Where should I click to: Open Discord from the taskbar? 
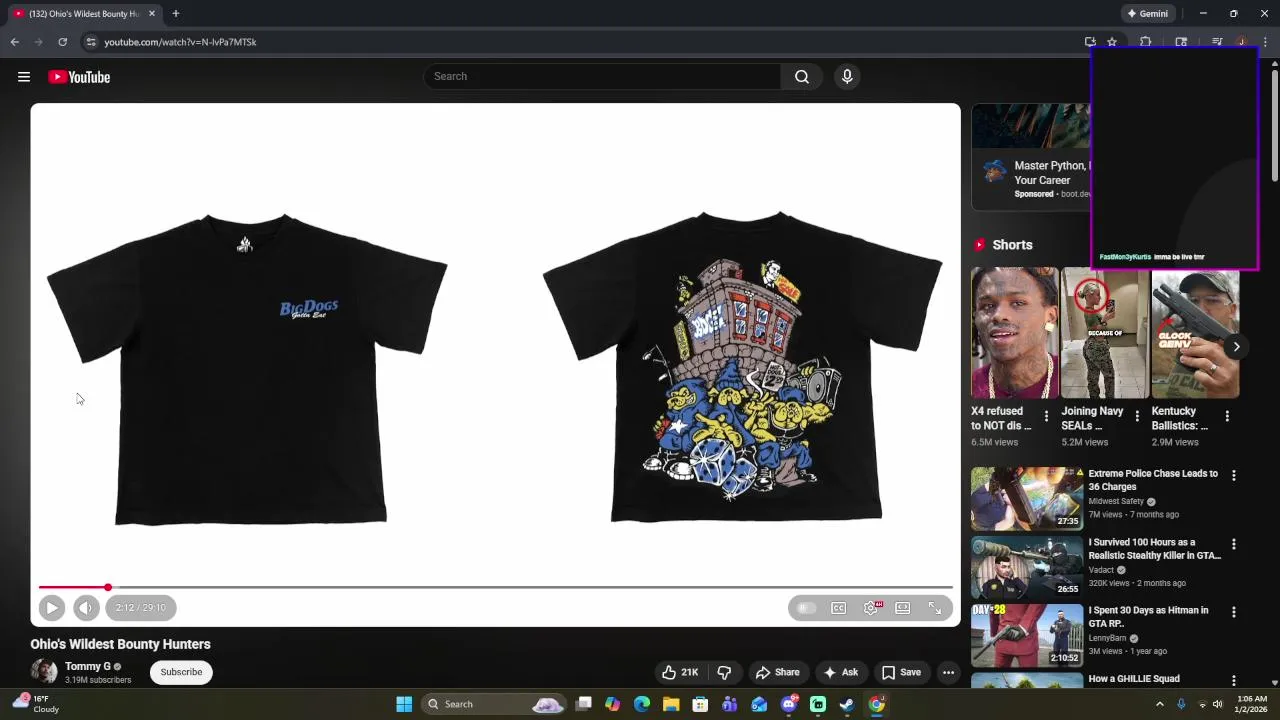click(789, 704)
